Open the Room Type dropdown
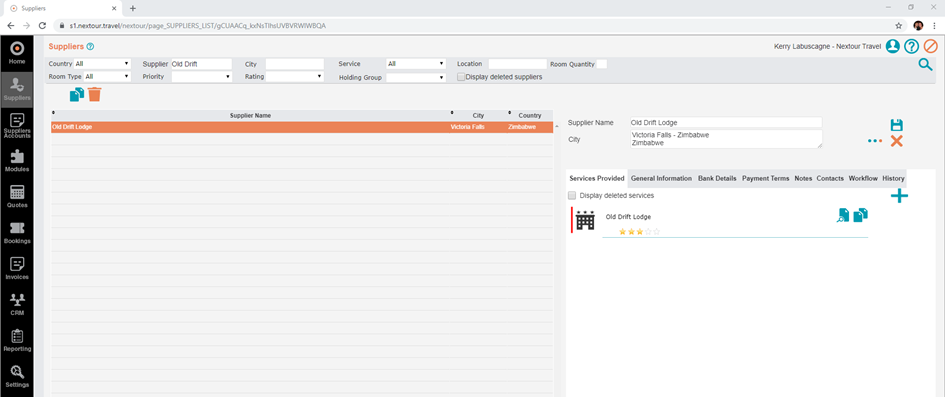 click(107, 77)
